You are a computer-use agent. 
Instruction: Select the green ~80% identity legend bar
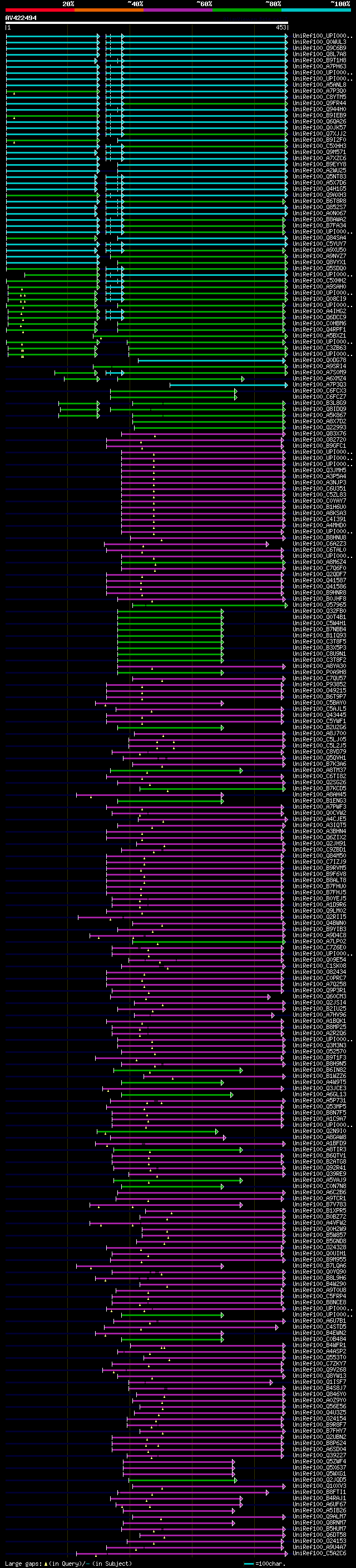[x=247, y=10]
